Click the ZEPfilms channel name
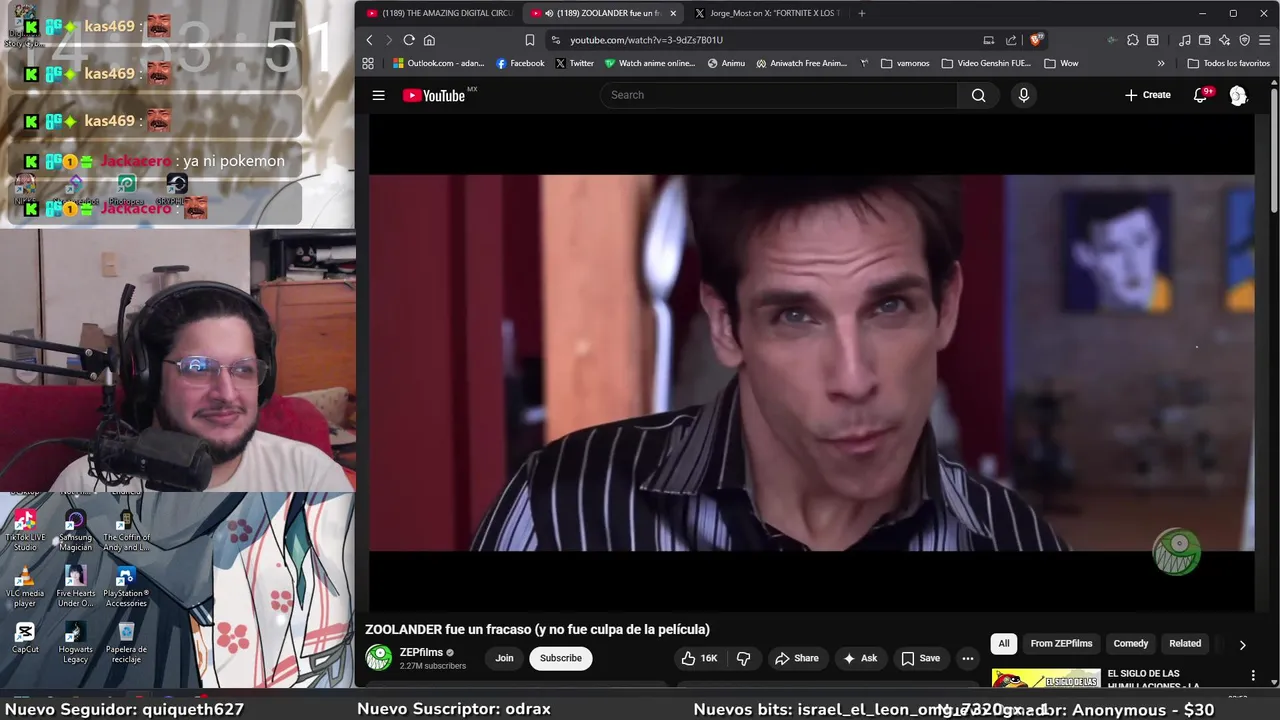Screen dimensions: 1280x720 (x=421, y=652)
